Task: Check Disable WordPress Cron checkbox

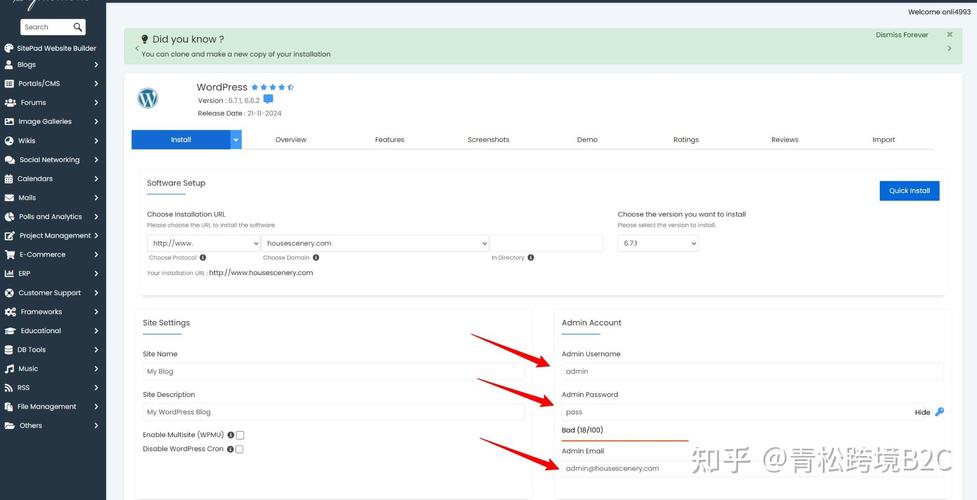Action: [x=239, y=449]
